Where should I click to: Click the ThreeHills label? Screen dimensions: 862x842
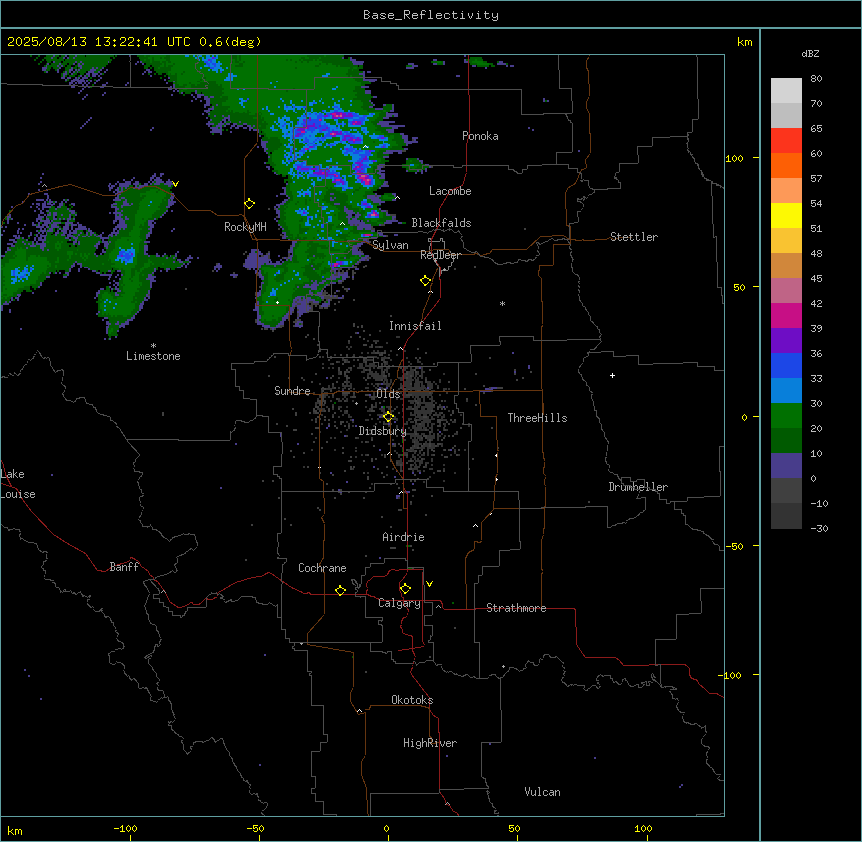537,418
